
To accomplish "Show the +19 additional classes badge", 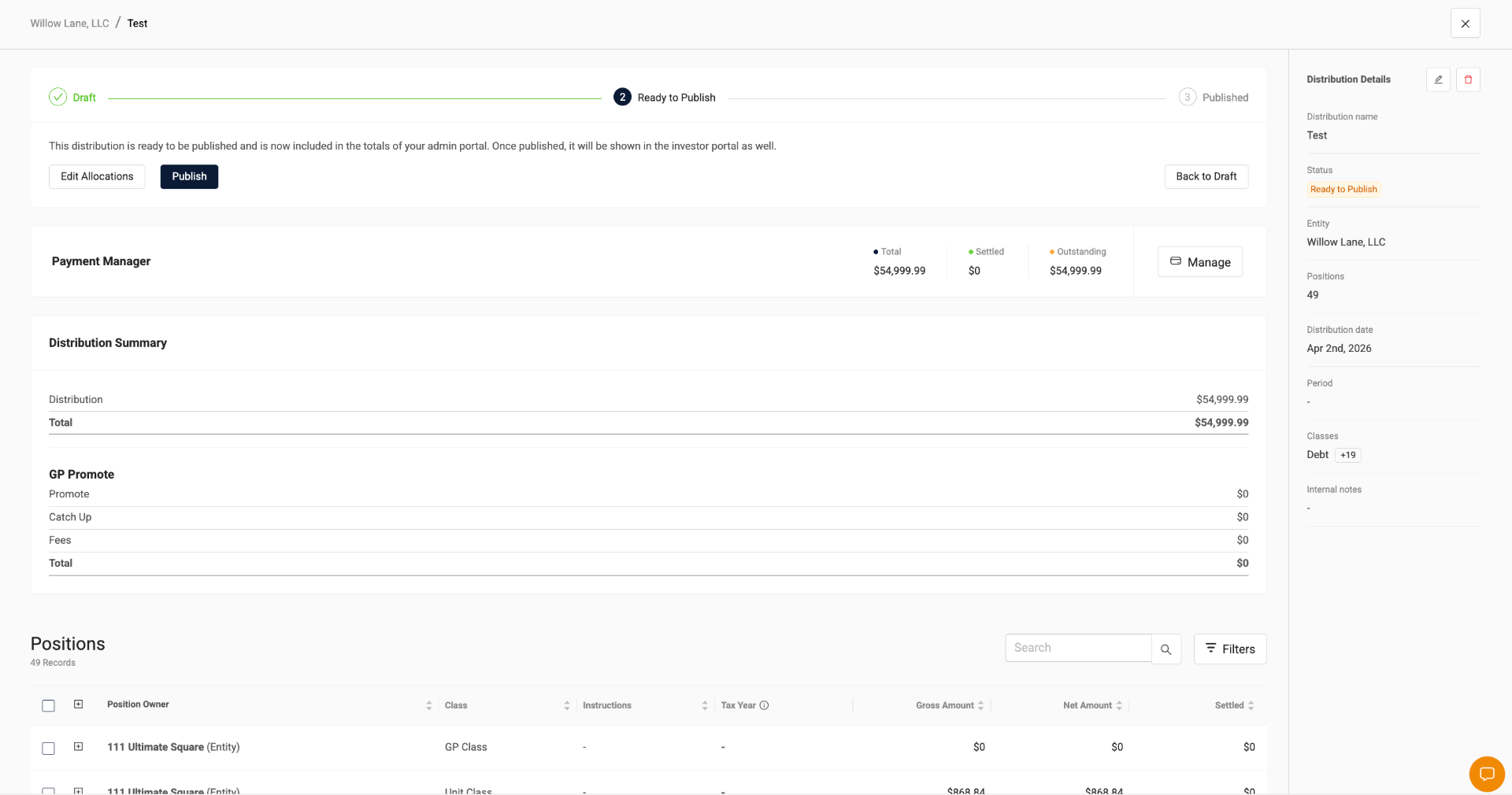I will point(1347,455).
